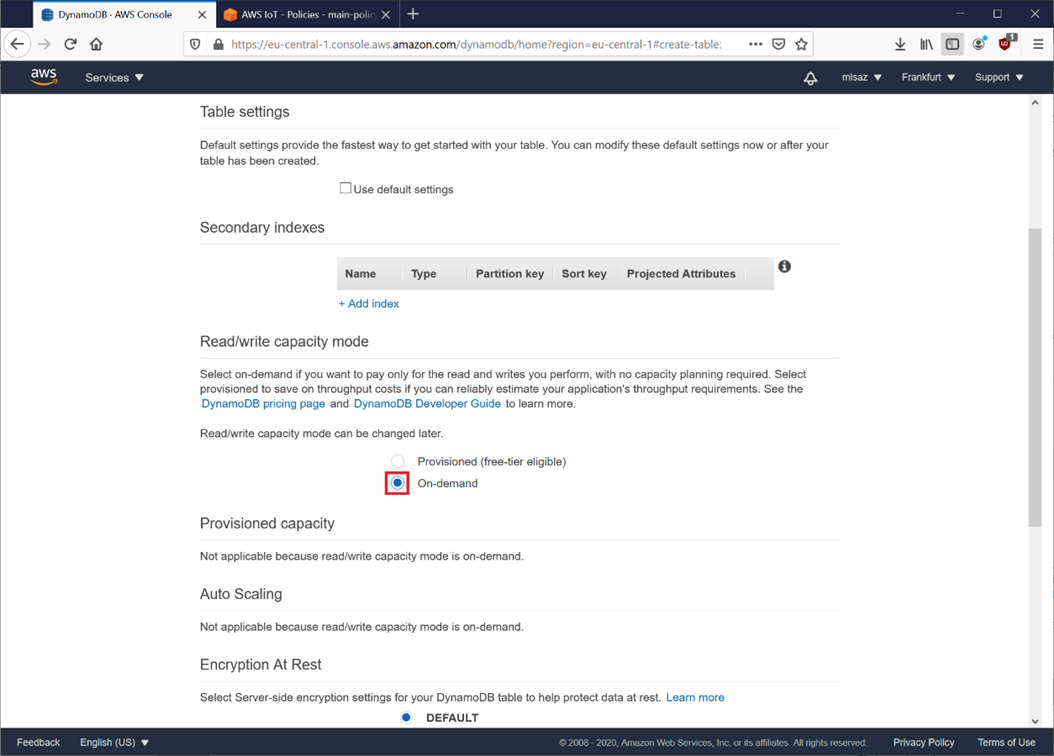Close the AWS IoT Policies tab

point(386,14)
